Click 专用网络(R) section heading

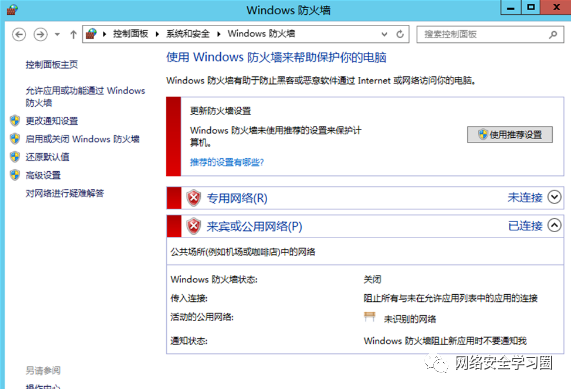click(237, 198)
